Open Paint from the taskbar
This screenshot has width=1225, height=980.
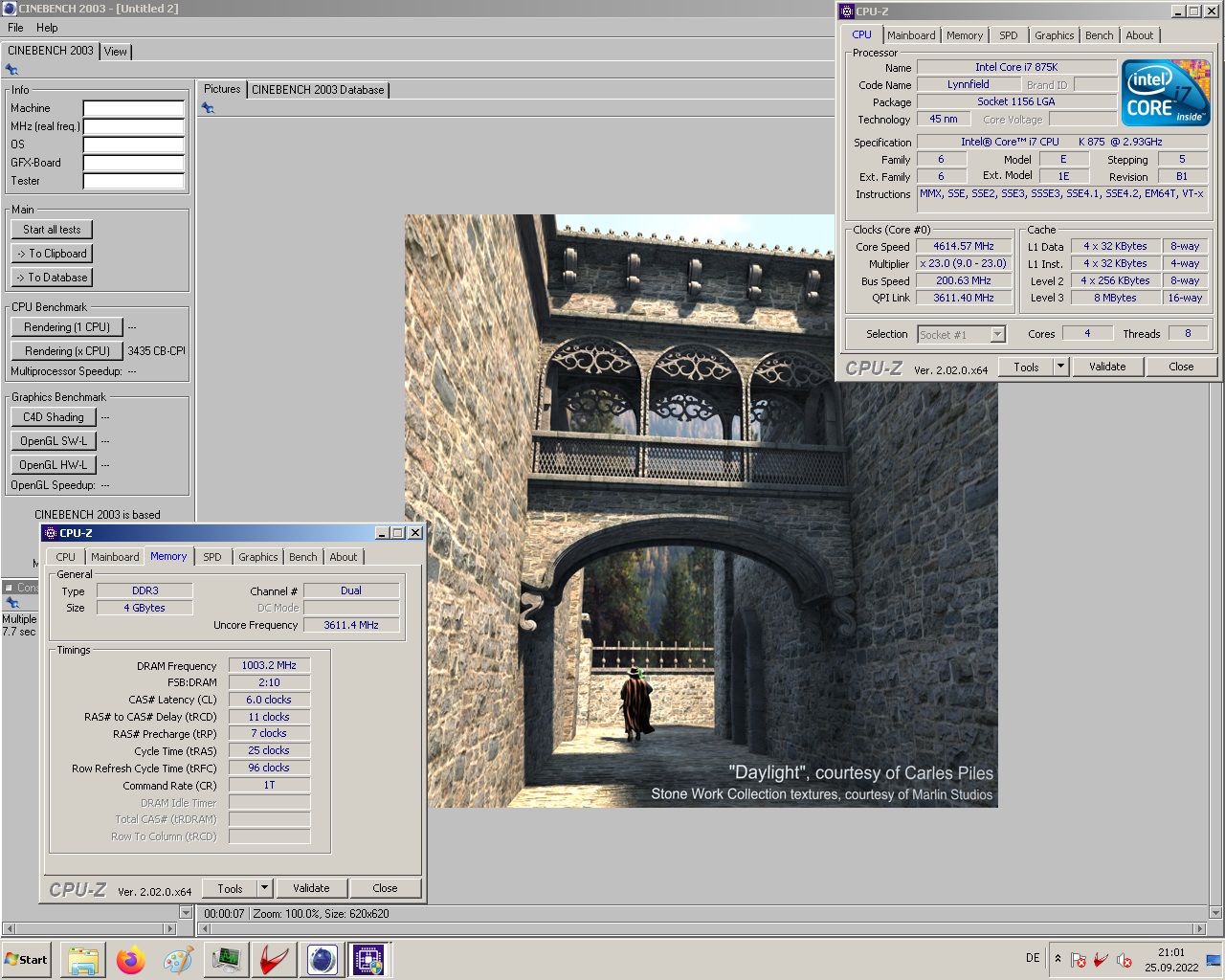[x=178, y=960]
